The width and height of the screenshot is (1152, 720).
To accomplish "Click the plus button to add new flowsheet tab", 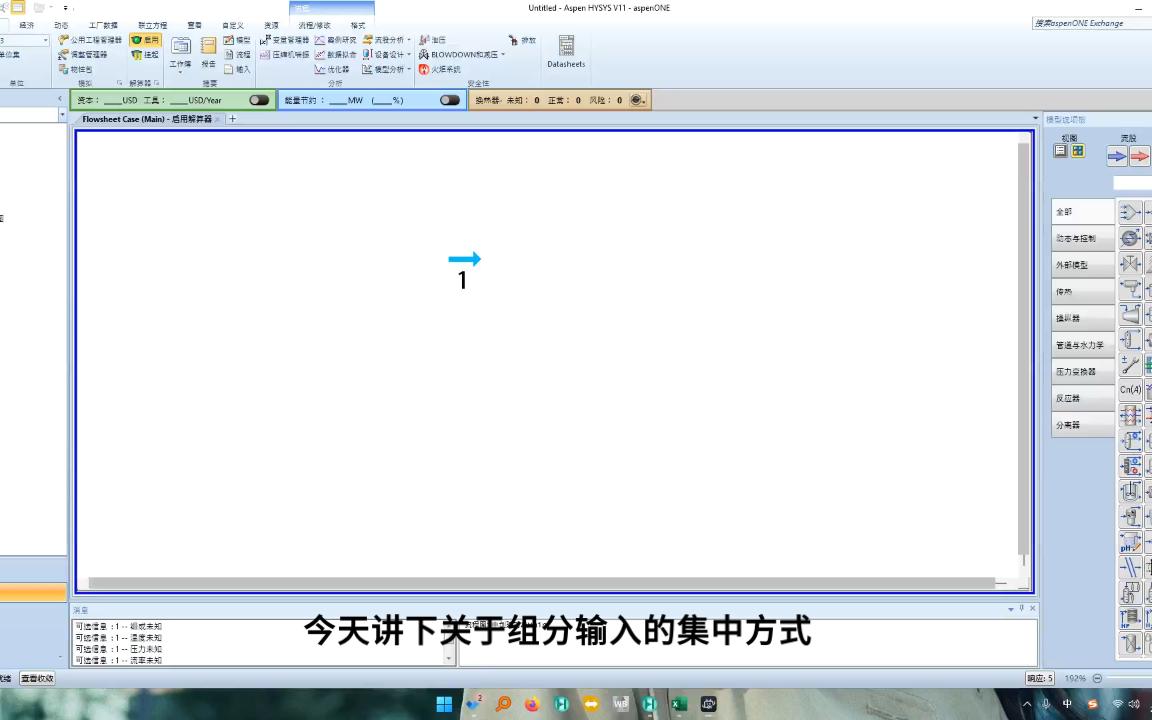I will click(232, 118).
